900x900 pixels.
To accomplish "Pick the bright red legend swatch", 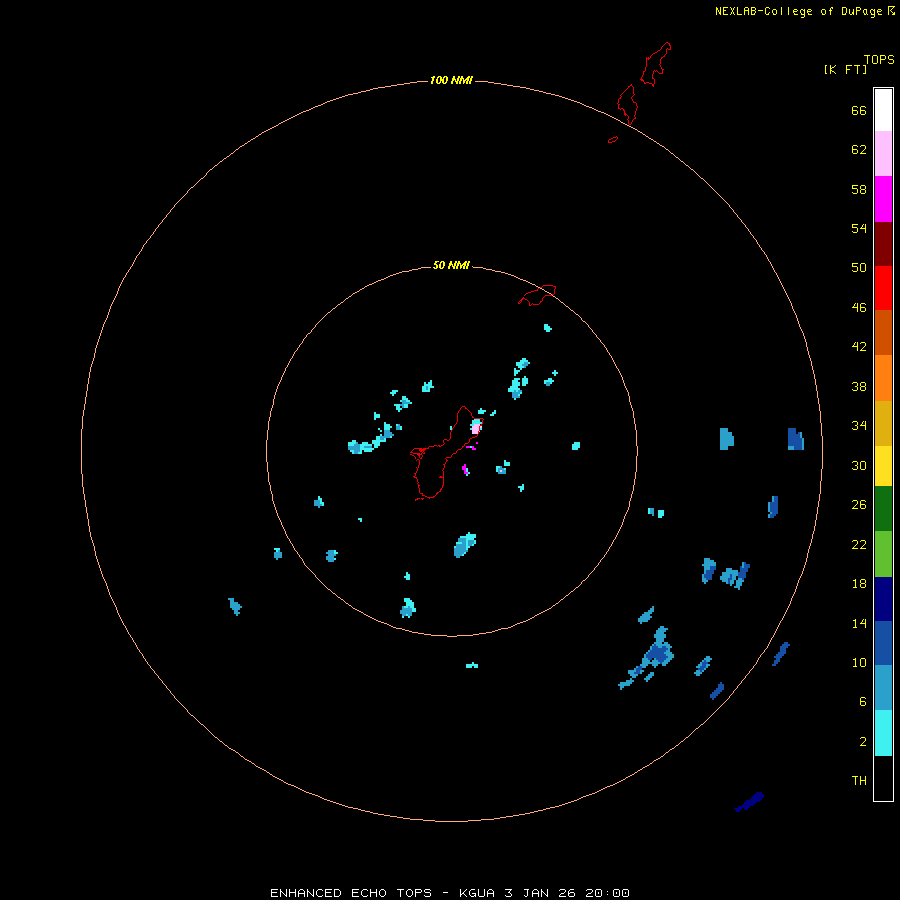I will click(x=883, y=288).
